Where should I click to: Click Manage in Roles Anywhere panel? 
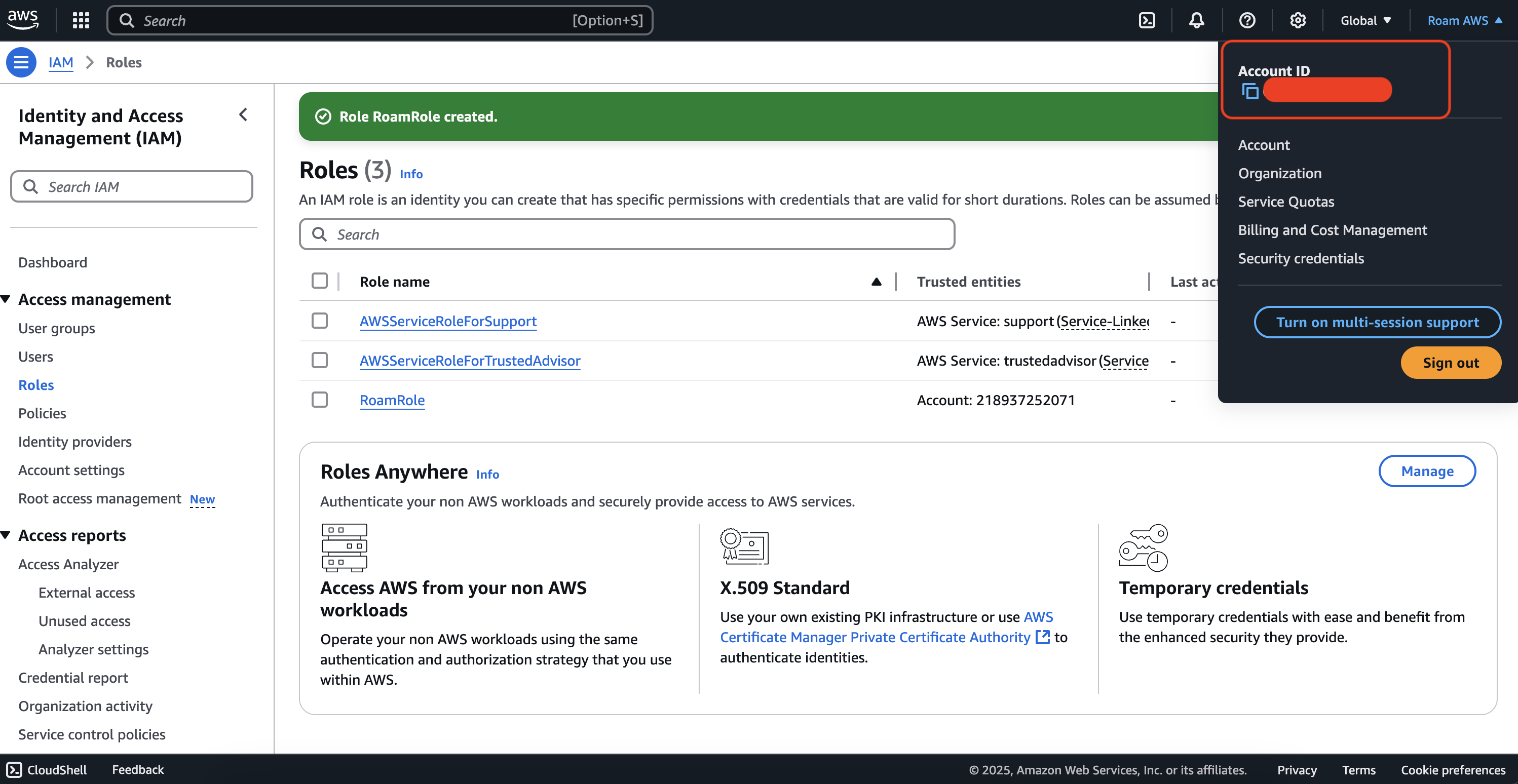point(1427,471)
